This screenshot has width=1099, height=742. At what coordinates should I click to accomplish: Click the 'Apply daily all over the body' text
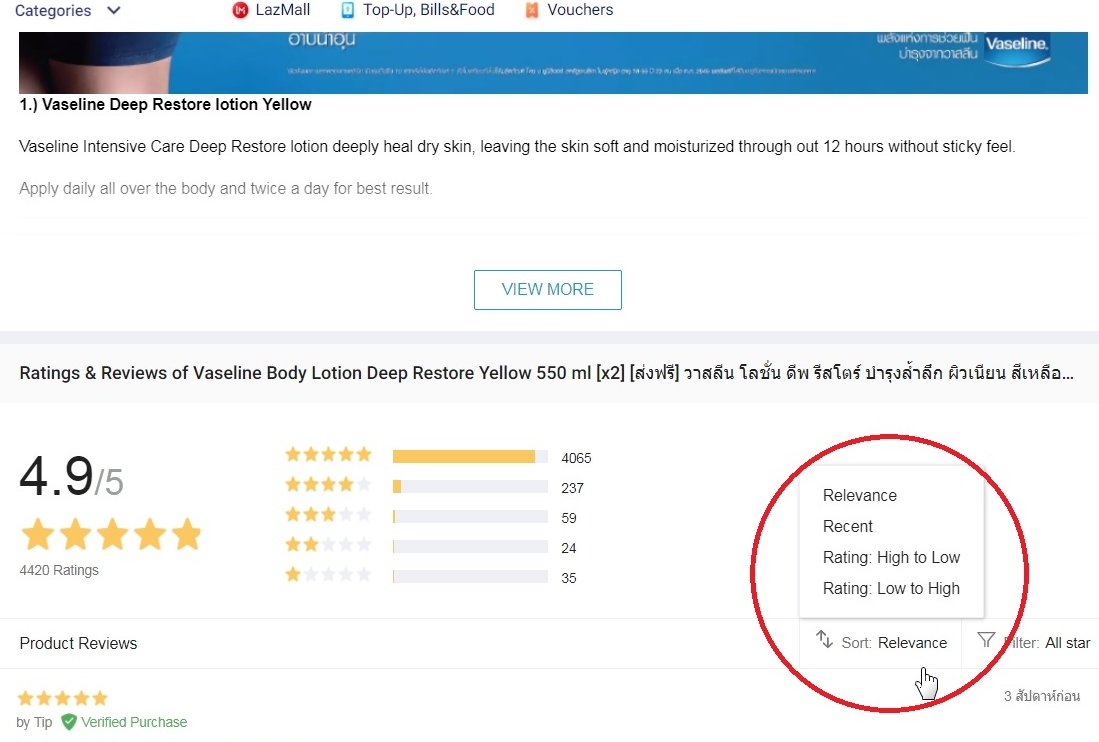226,188
